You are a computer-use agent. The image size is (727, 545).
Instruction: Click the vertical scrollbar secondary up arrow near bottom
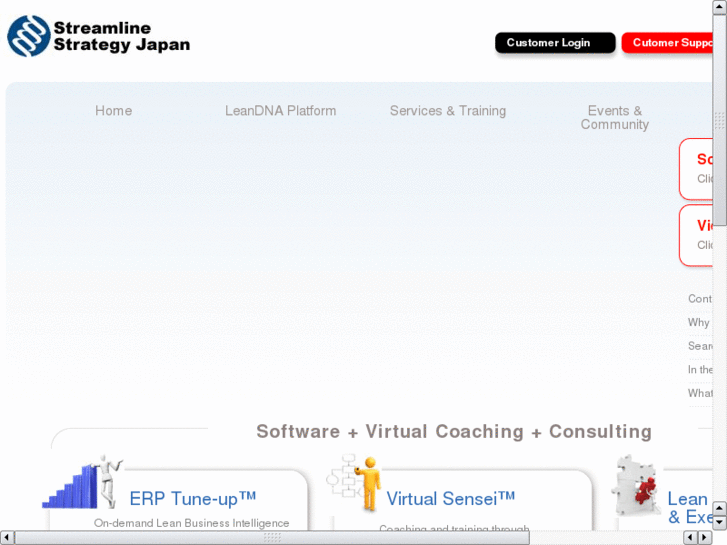pos(720,508)
